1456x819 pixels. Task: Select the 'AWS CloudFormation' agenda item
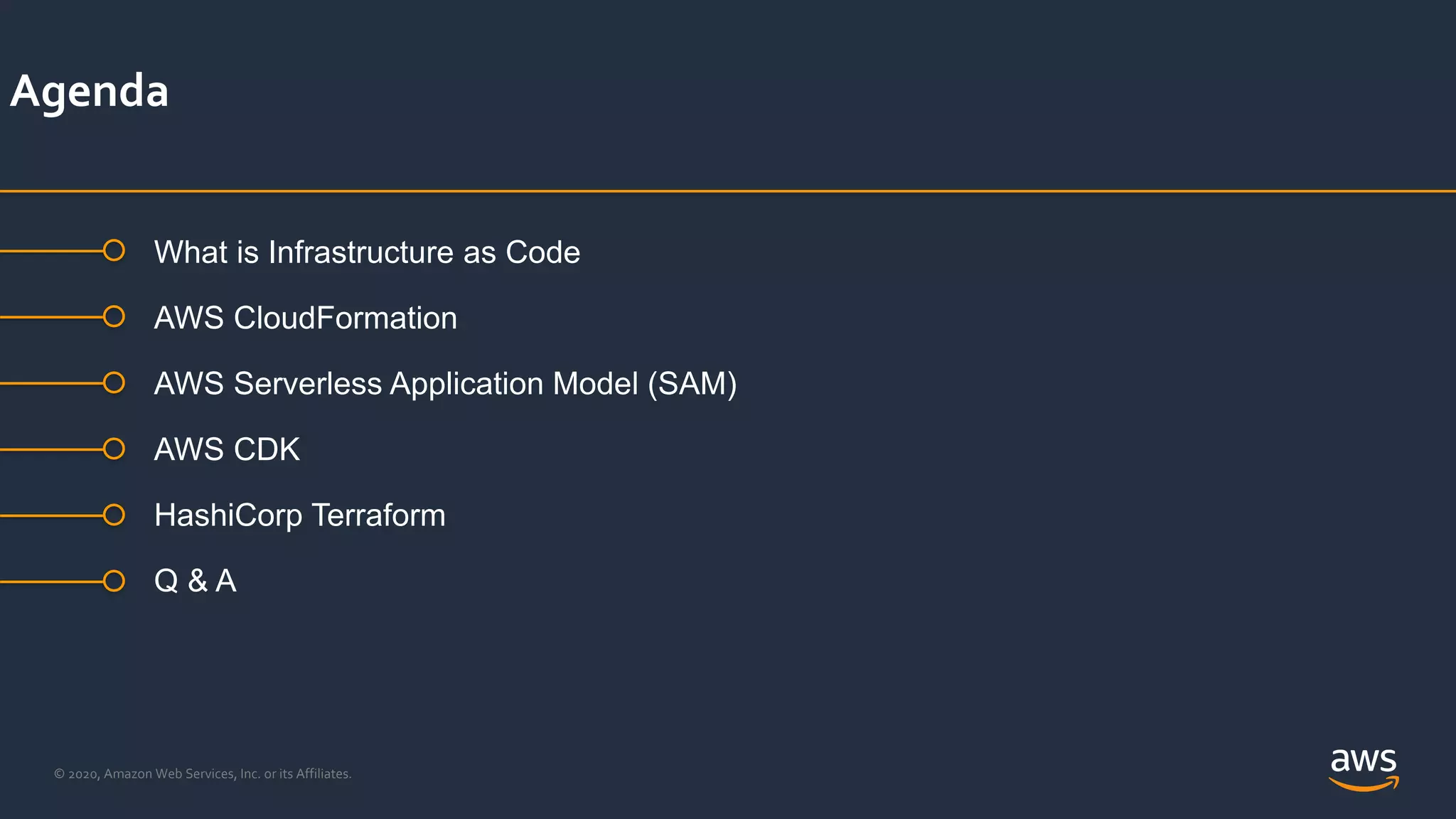click(306, 318)
